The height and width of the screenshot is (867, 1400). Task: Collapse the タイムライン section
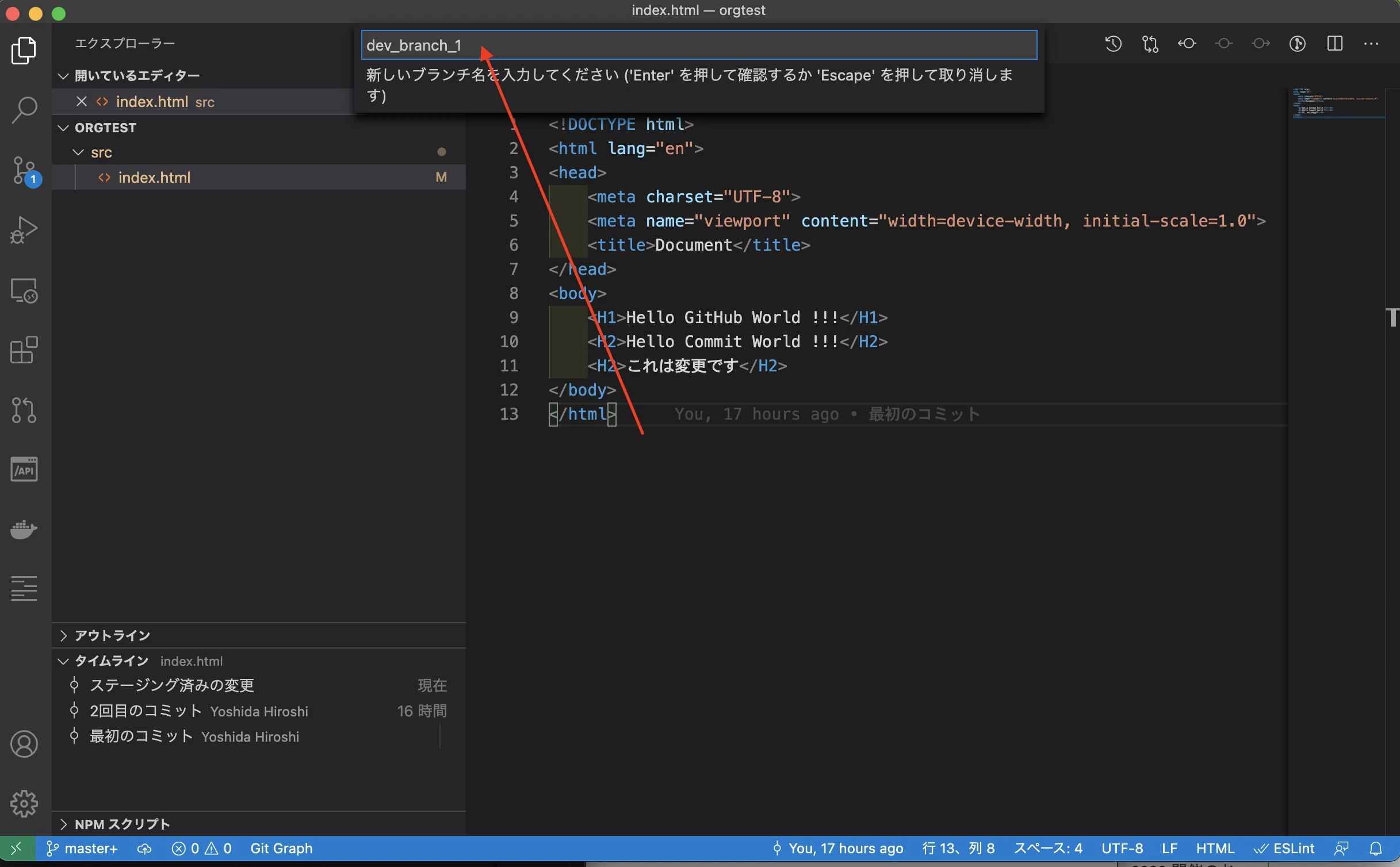(x=63, y=661)
